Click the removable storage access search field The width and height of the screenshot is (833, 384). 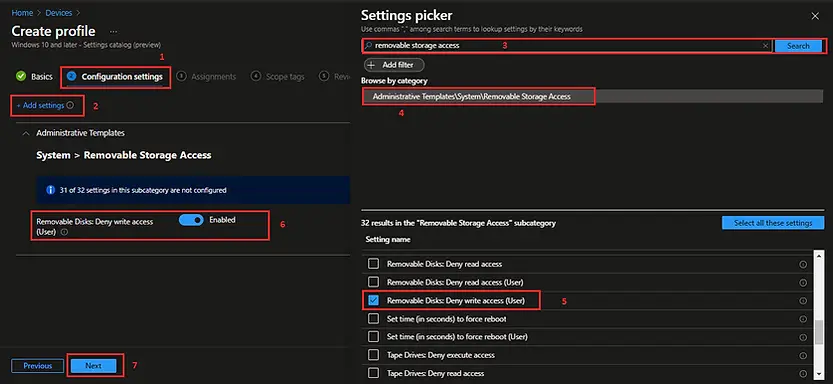coord(566,46)
